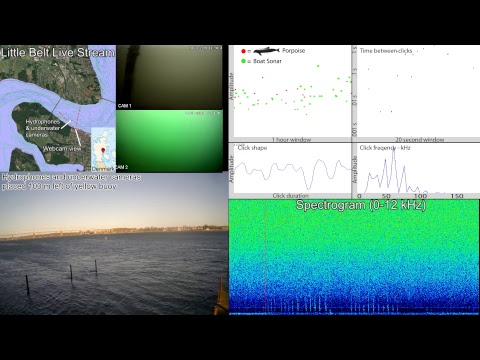Screen dimensions: 480x360
Task: Click the red Porpoise legend dot
Action: (243, 51)
